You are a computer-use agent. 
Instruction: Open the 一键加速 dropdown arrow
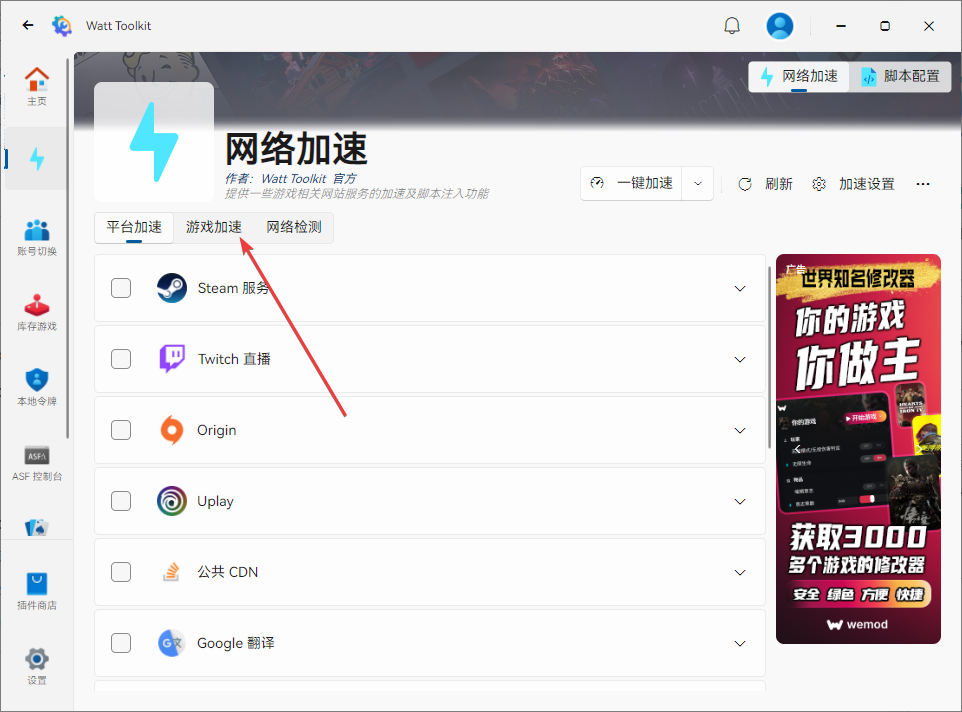(x=697, y=183)
